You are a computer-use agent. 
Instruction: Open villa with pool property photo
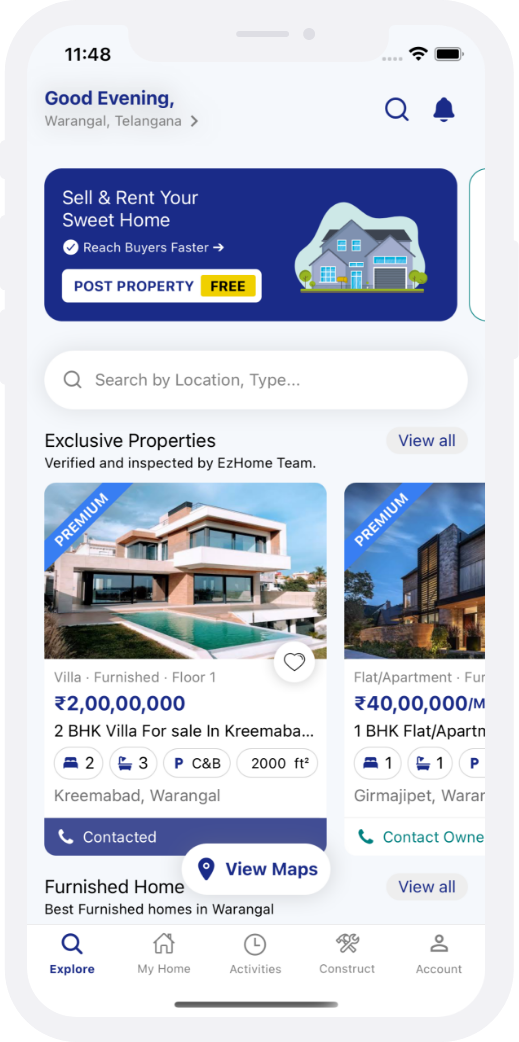tap(185, 571)
